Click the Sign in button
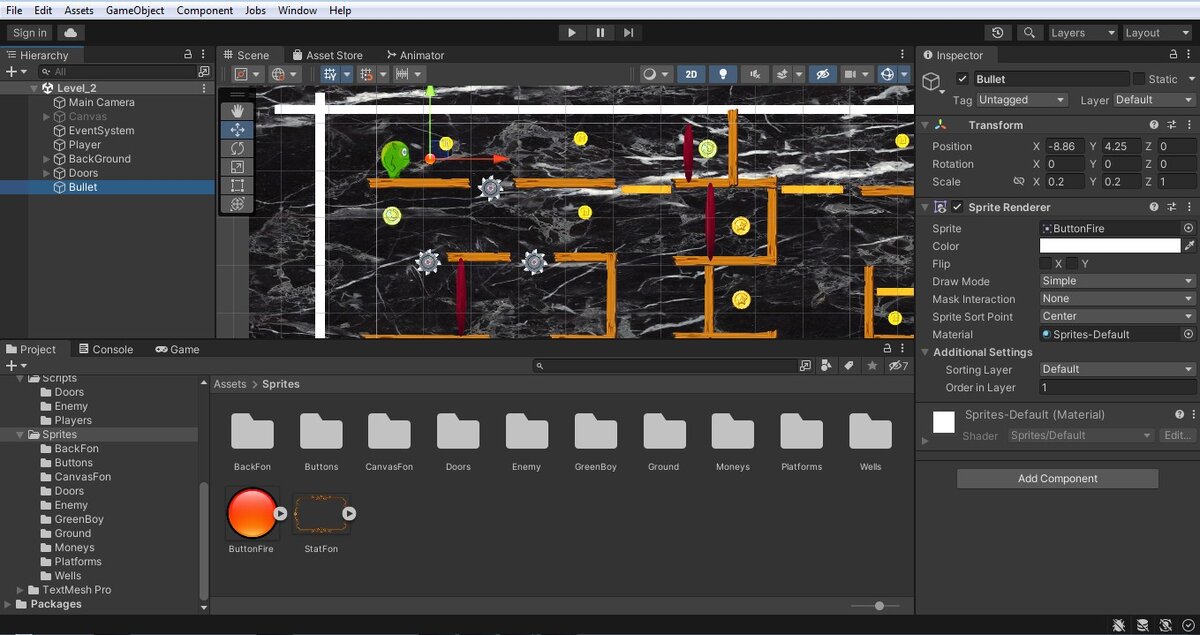This screenshot has height=635, width=1200. point(30,33)
